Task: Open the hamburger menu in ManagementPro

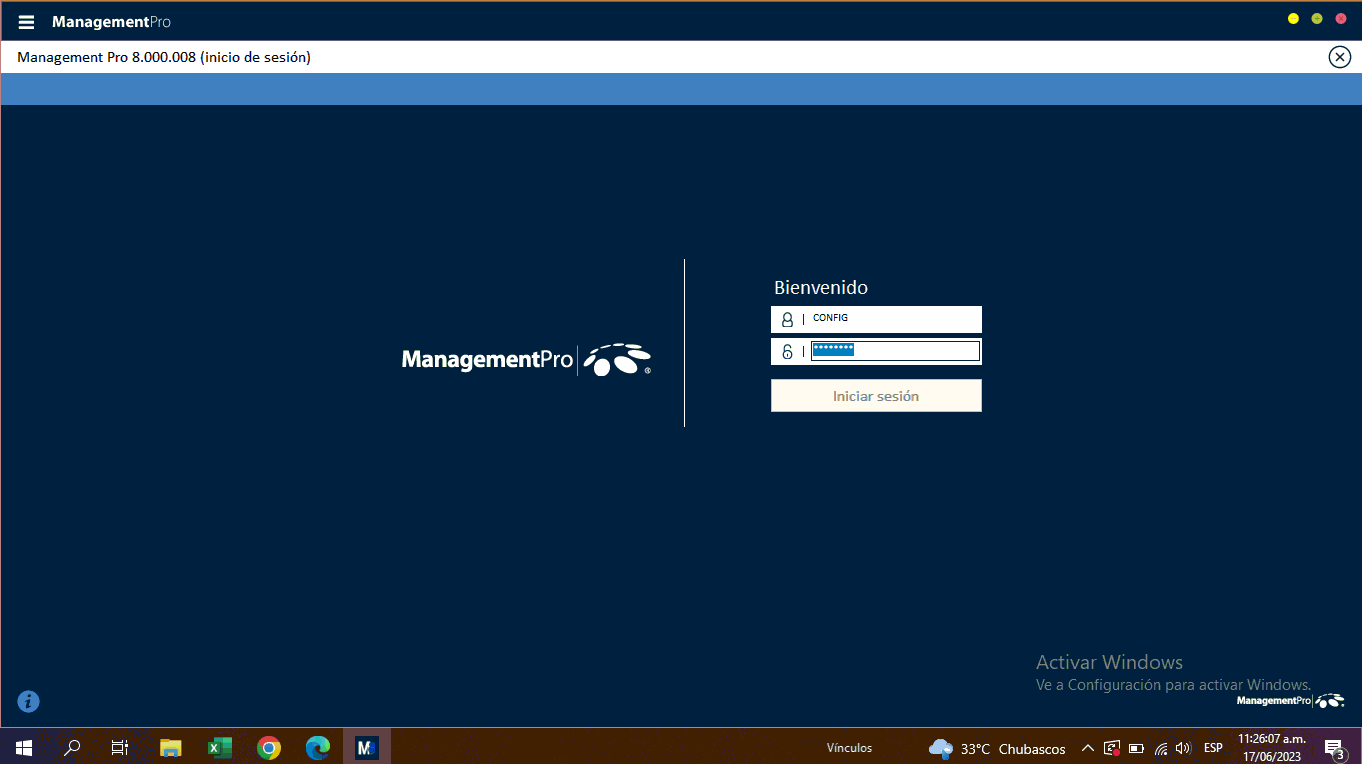Action: [26, 22]
